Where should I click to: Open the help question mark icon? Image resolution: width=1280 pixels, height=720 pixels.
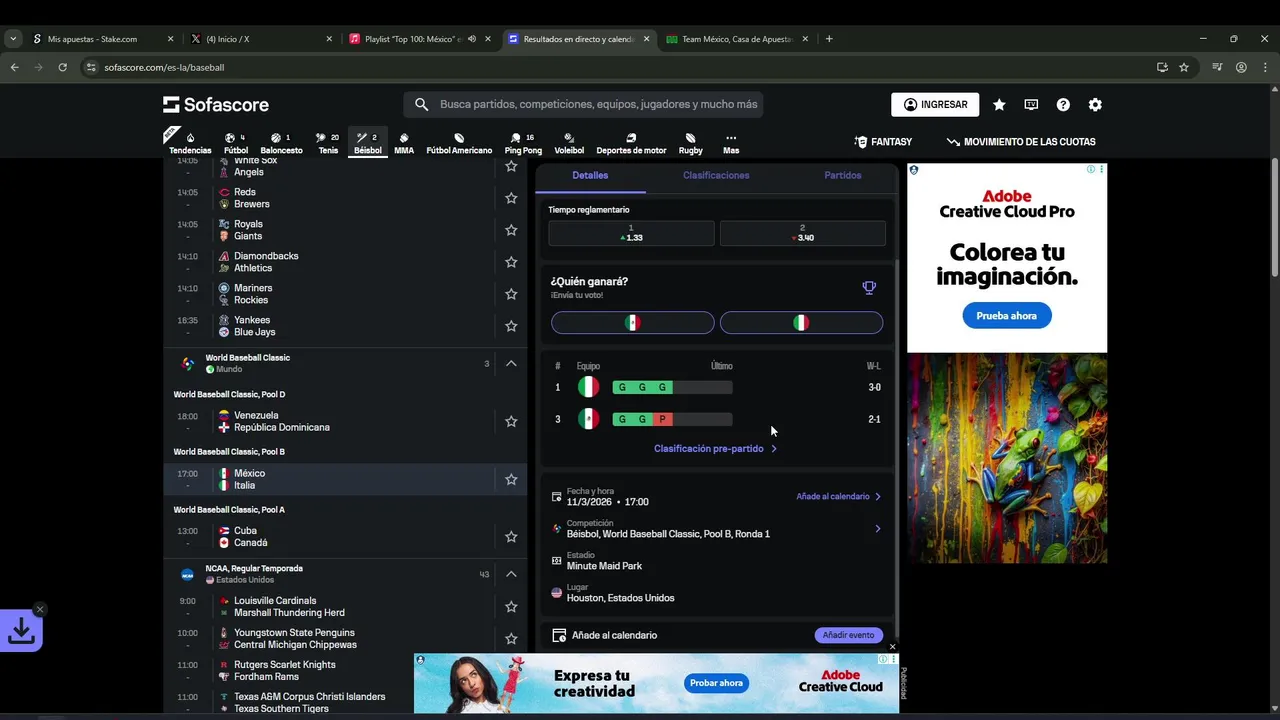pyautogui.click(x=1063, y=105)
